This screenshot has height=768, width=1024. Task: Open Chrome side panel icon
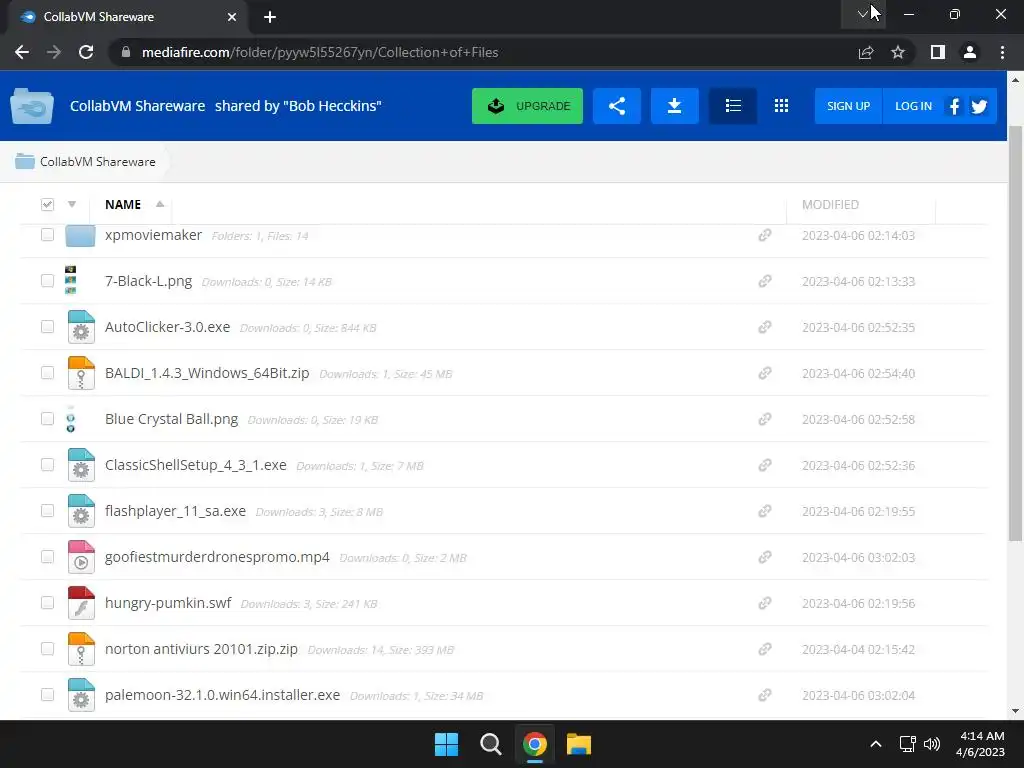[x=938, y=52]
